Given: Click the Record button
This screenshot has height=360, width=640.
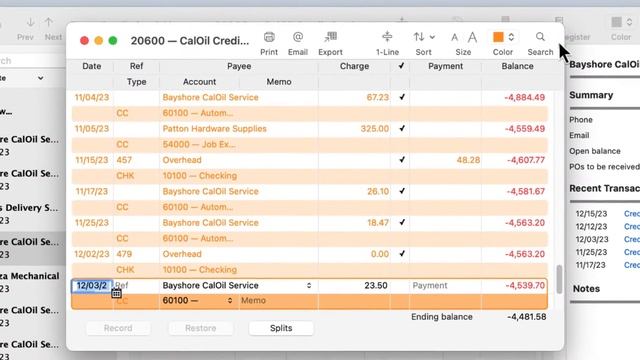Looking at the screenshot, I should (118, 328).
